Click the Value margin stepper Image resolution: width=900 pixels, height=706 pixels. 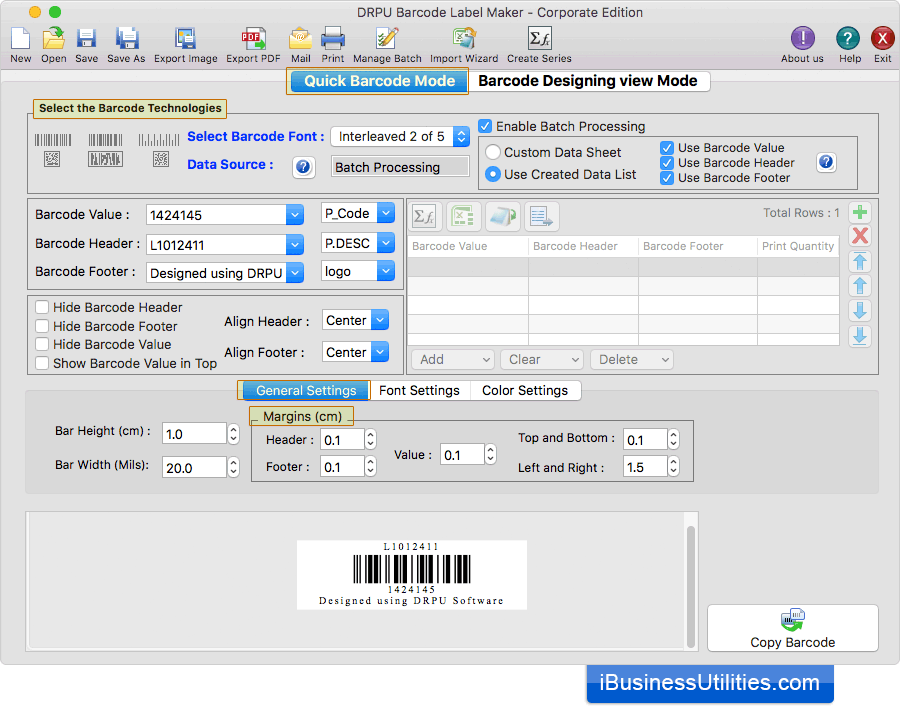[490, 455]
